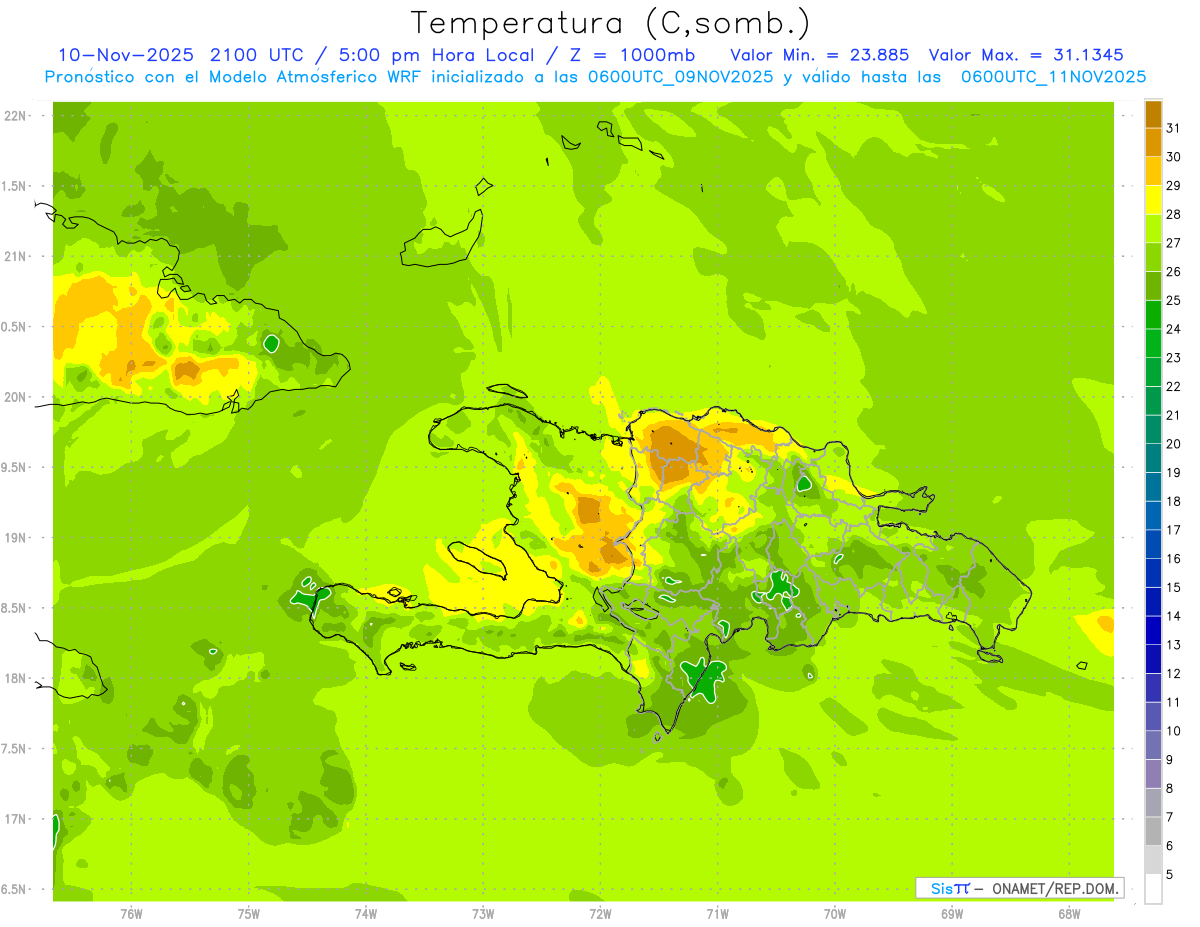Image resolution: width=1200 pixels, height=927 pixels.
Task: Click the legend value '22'
Action: coord(1174,386)
